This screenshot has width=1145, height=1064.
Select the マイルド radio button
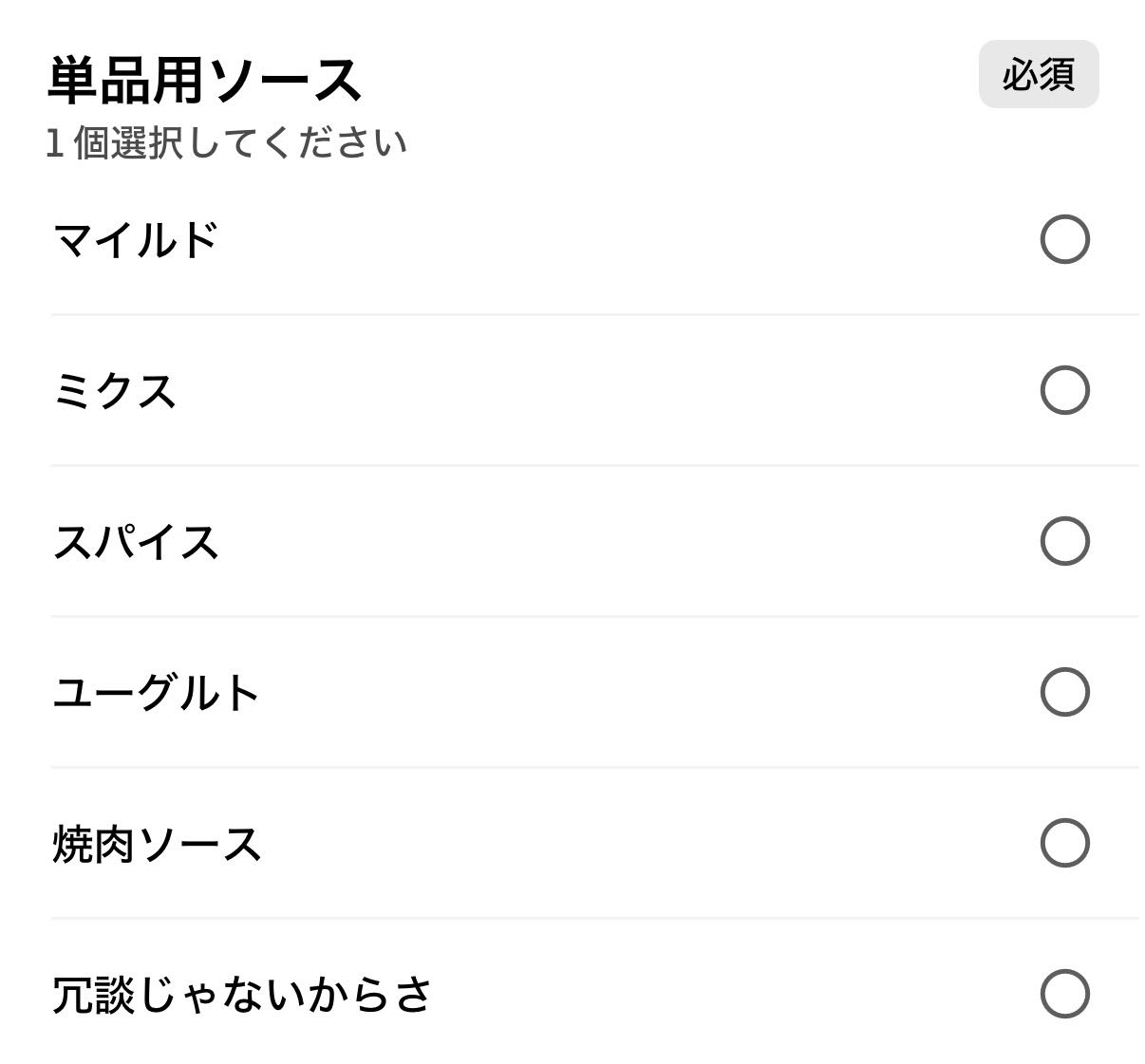(x=1064, y=239)
